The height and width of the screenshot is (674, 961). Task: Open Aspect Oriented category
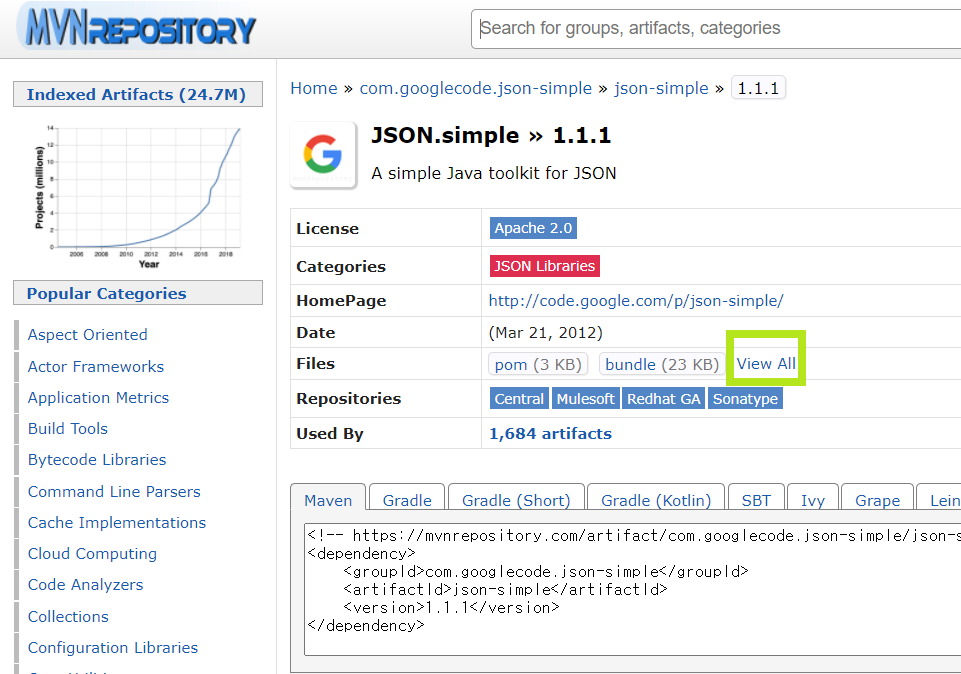(x=88, y=335)
